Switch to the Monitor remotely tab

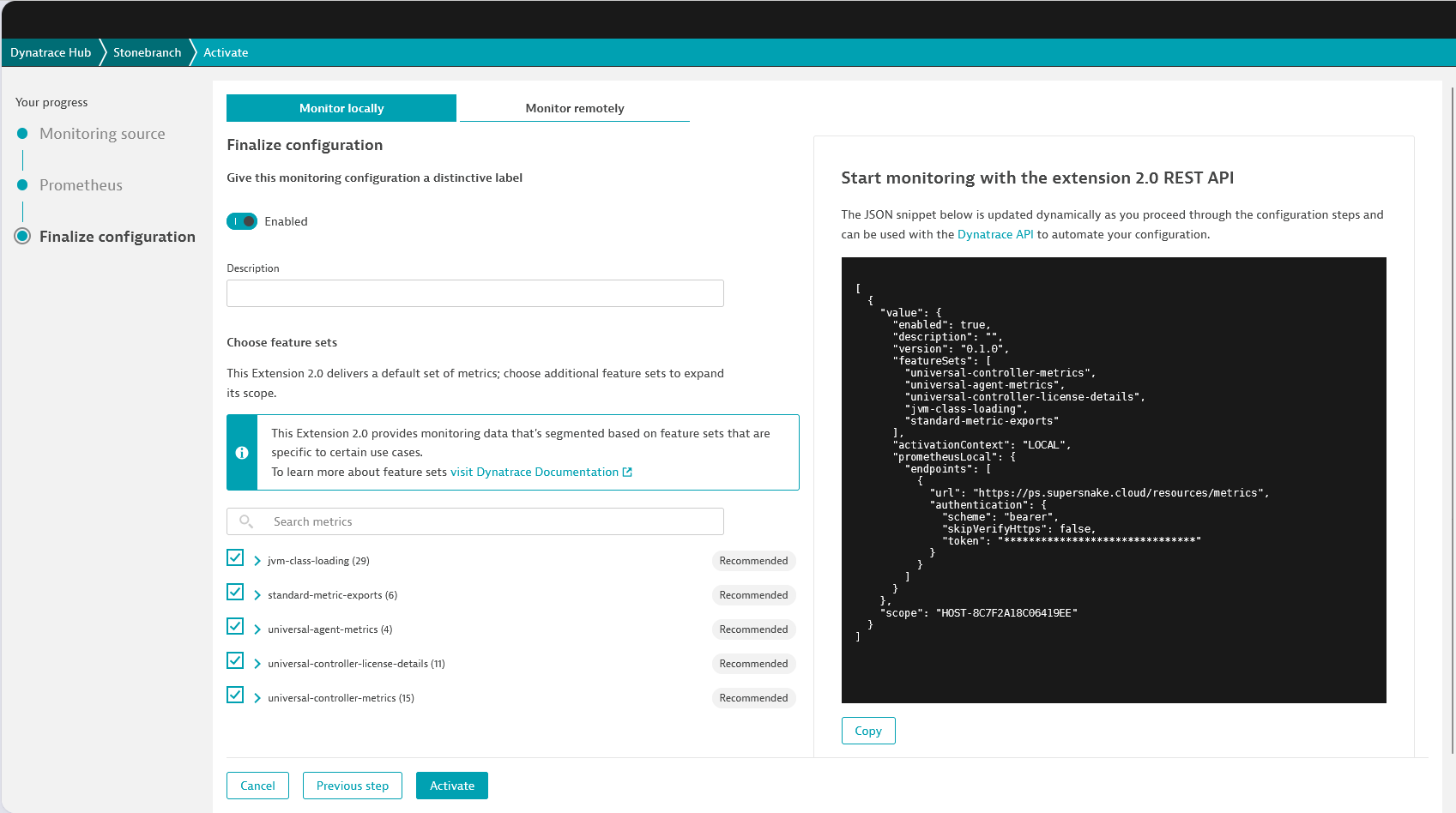pos(575,108)
